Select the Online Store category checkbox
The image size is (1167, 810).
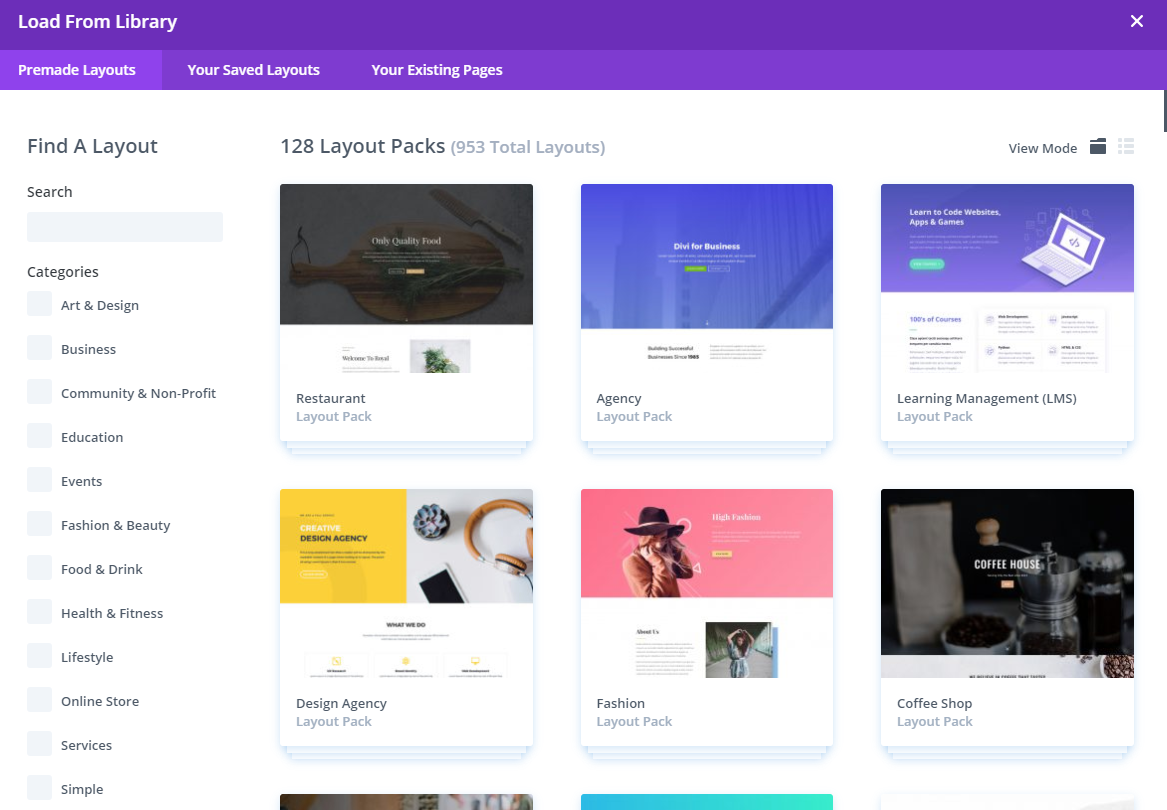pos(40,700)
